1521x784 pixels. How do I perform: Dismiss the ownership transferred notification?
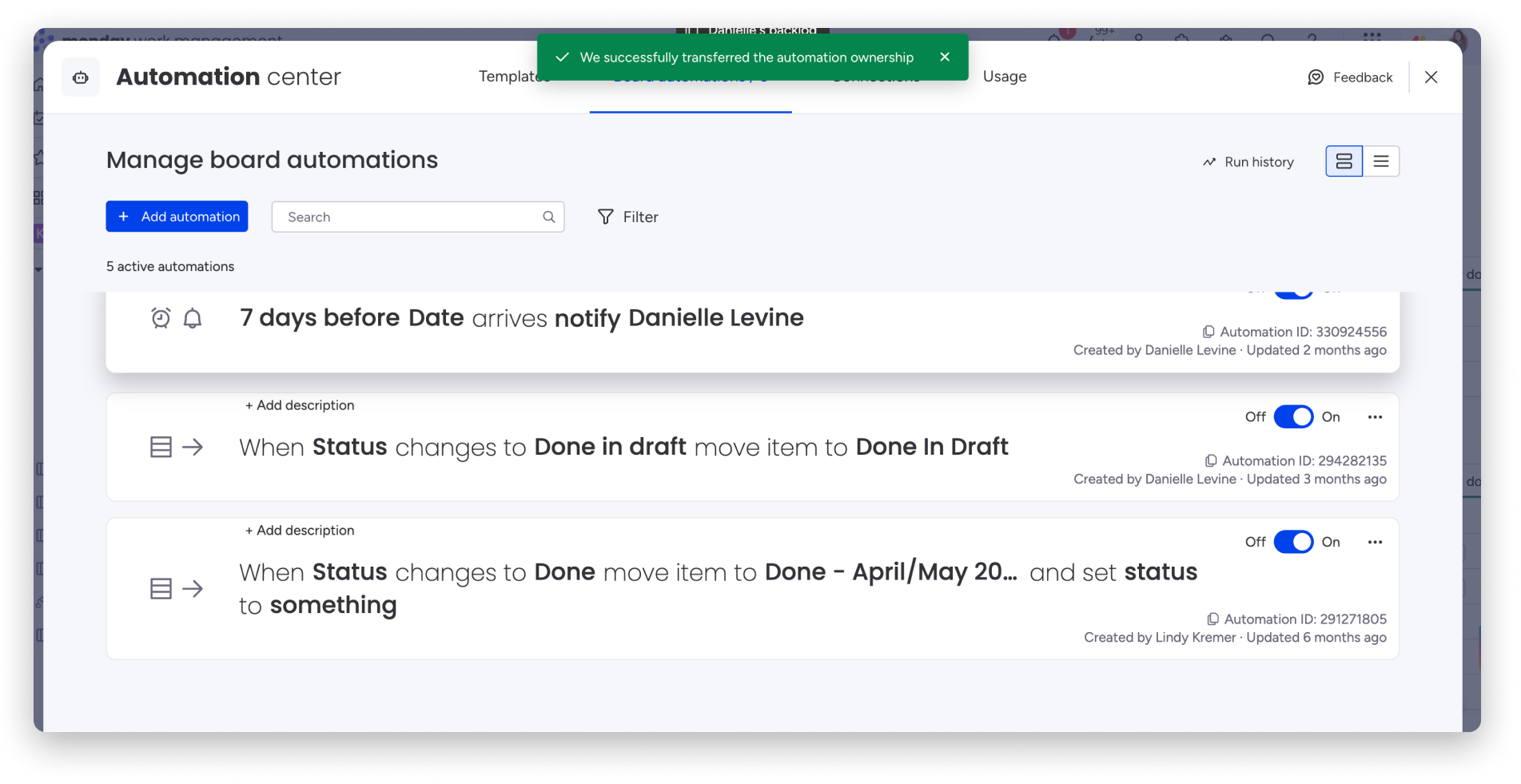945,57
